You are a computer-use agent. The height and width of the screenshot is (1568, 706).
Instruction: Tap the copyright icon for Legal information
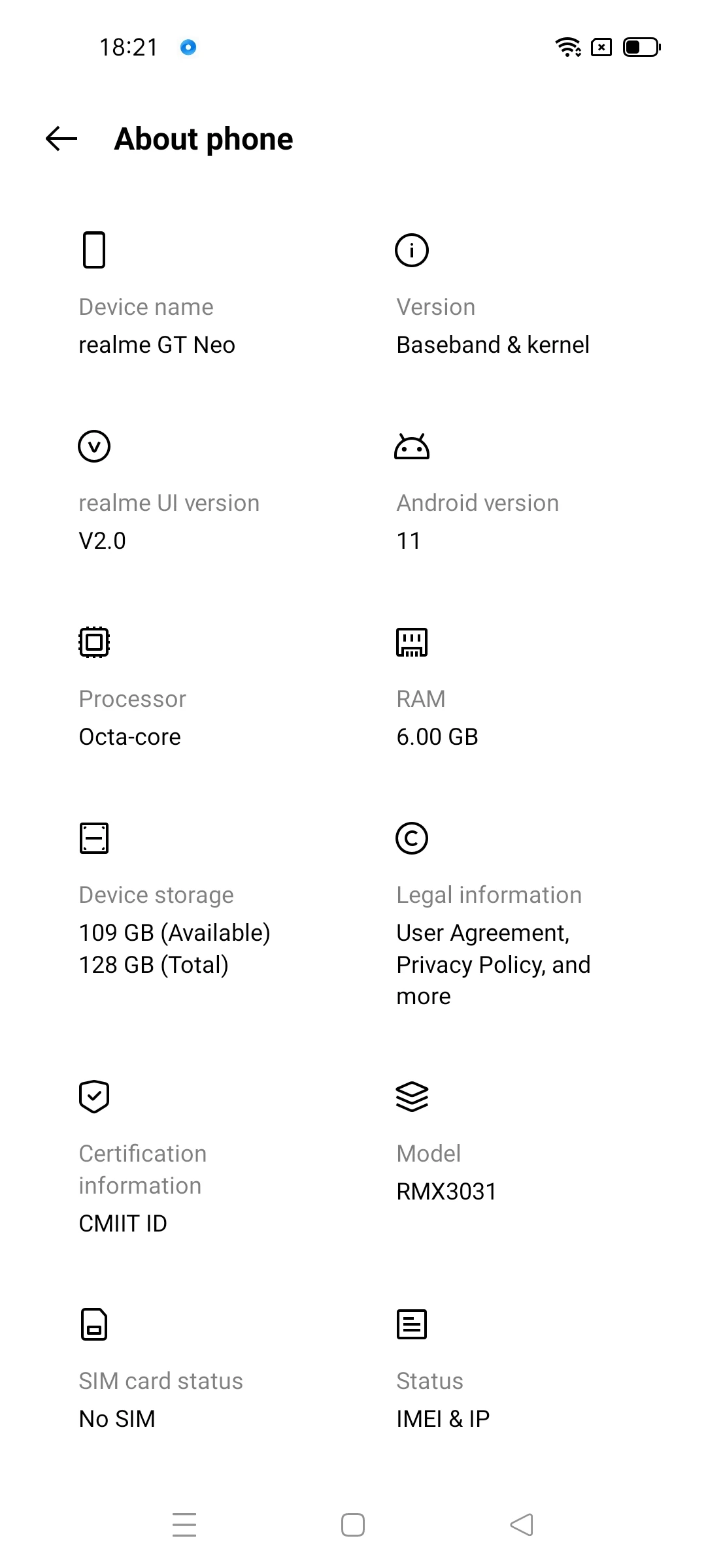coord(412,838)
